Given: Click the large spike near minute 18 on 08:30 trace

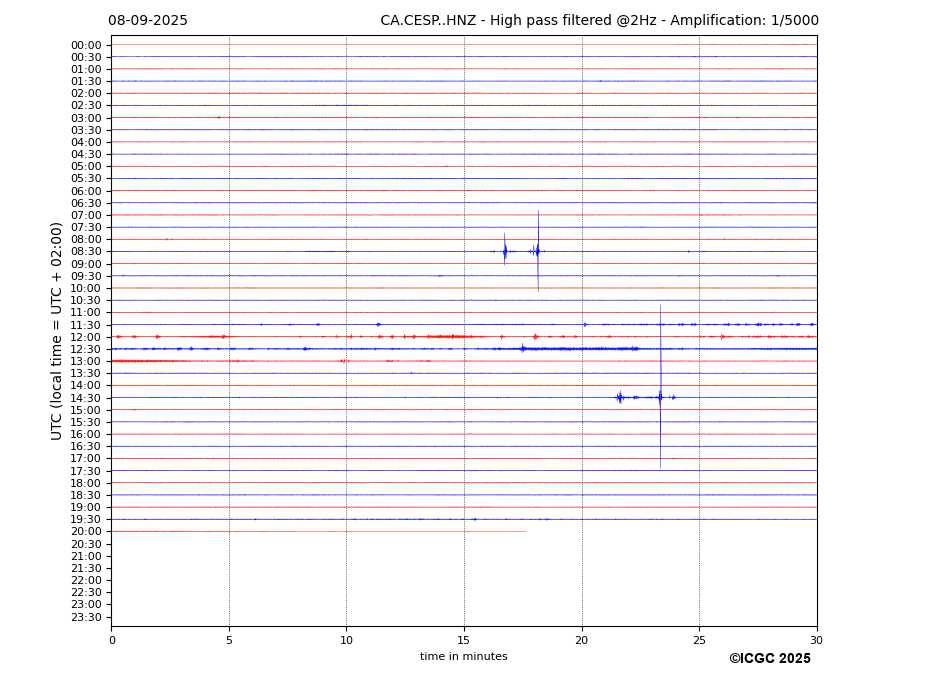Looking at the screenshot, I should (x=538, y=251).
